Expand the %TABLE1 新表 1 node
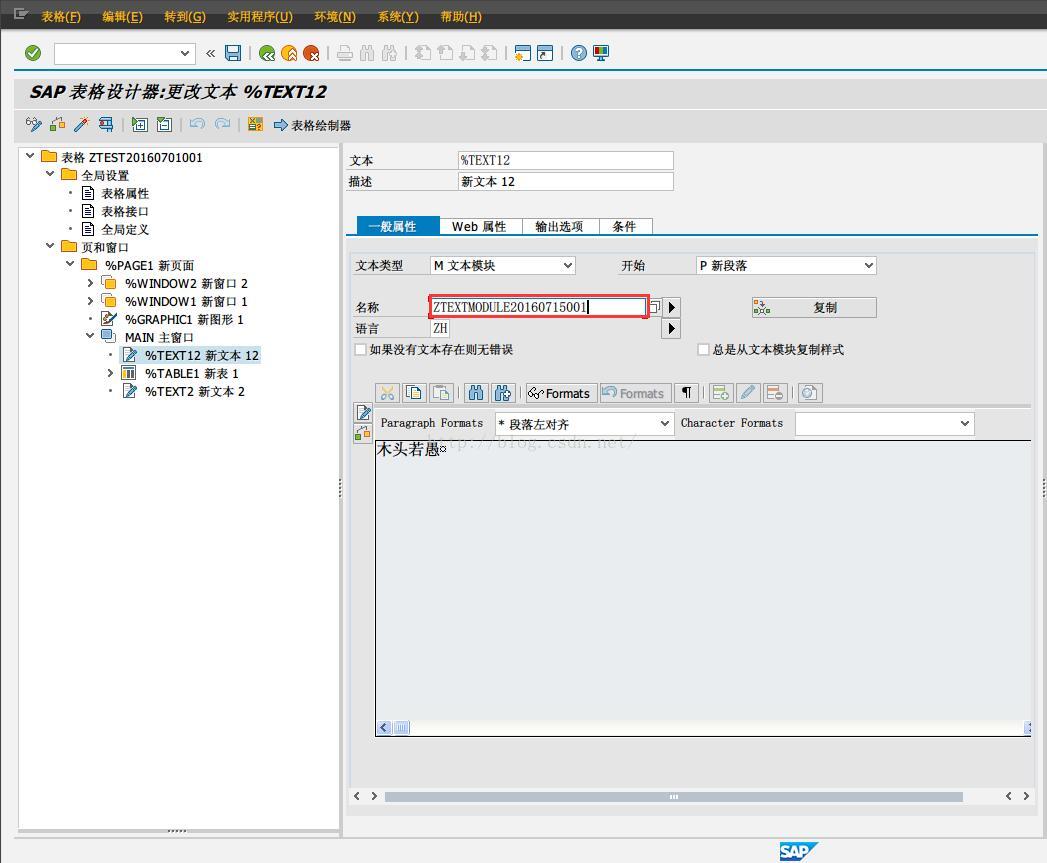This screenshot has width=1047, height=863. tap(110, 373)
